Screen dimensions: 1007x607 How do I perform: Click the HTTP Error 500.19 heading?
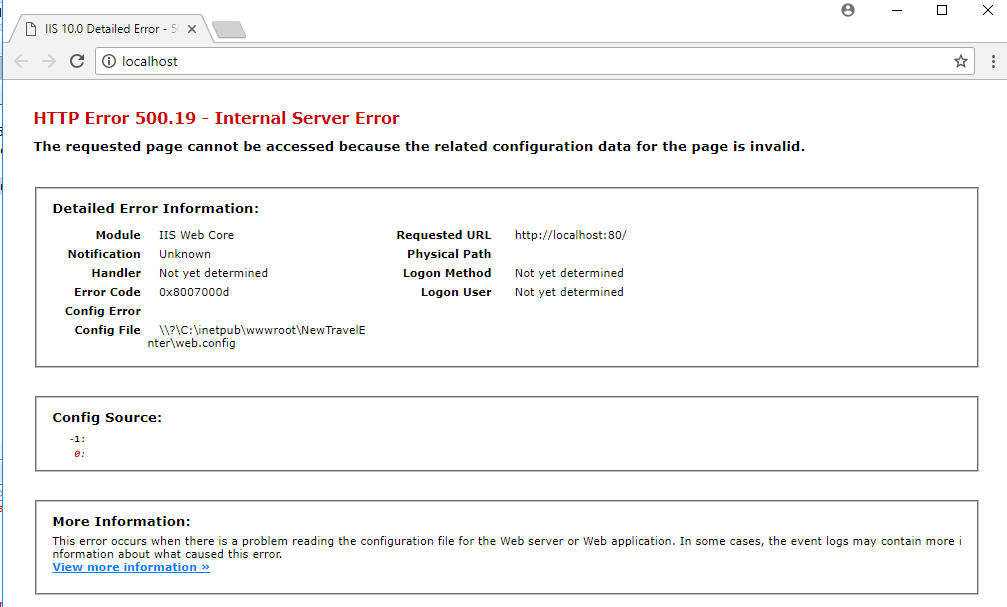click(216, 118)
